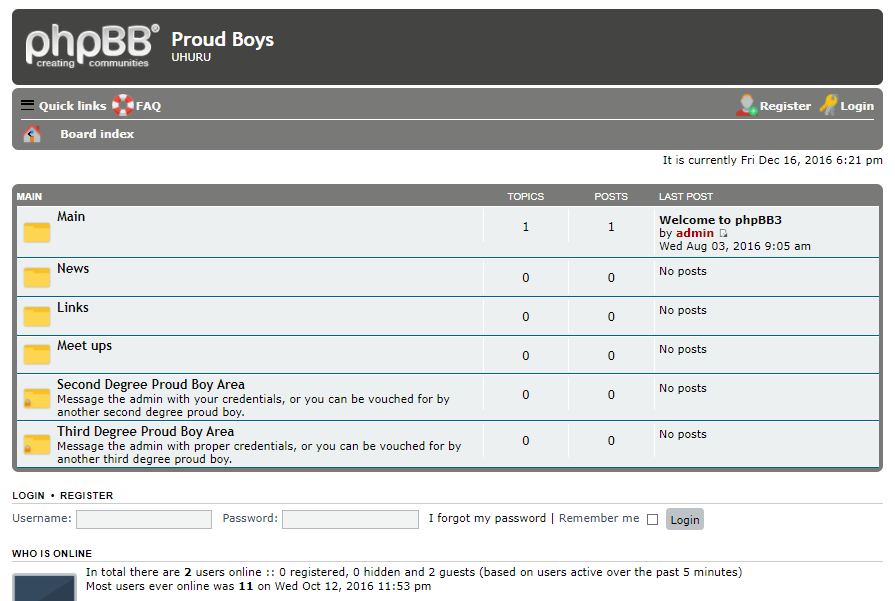Open the Login link in header
The width and height of the screenshot is (895, 601).
(857, 106)
